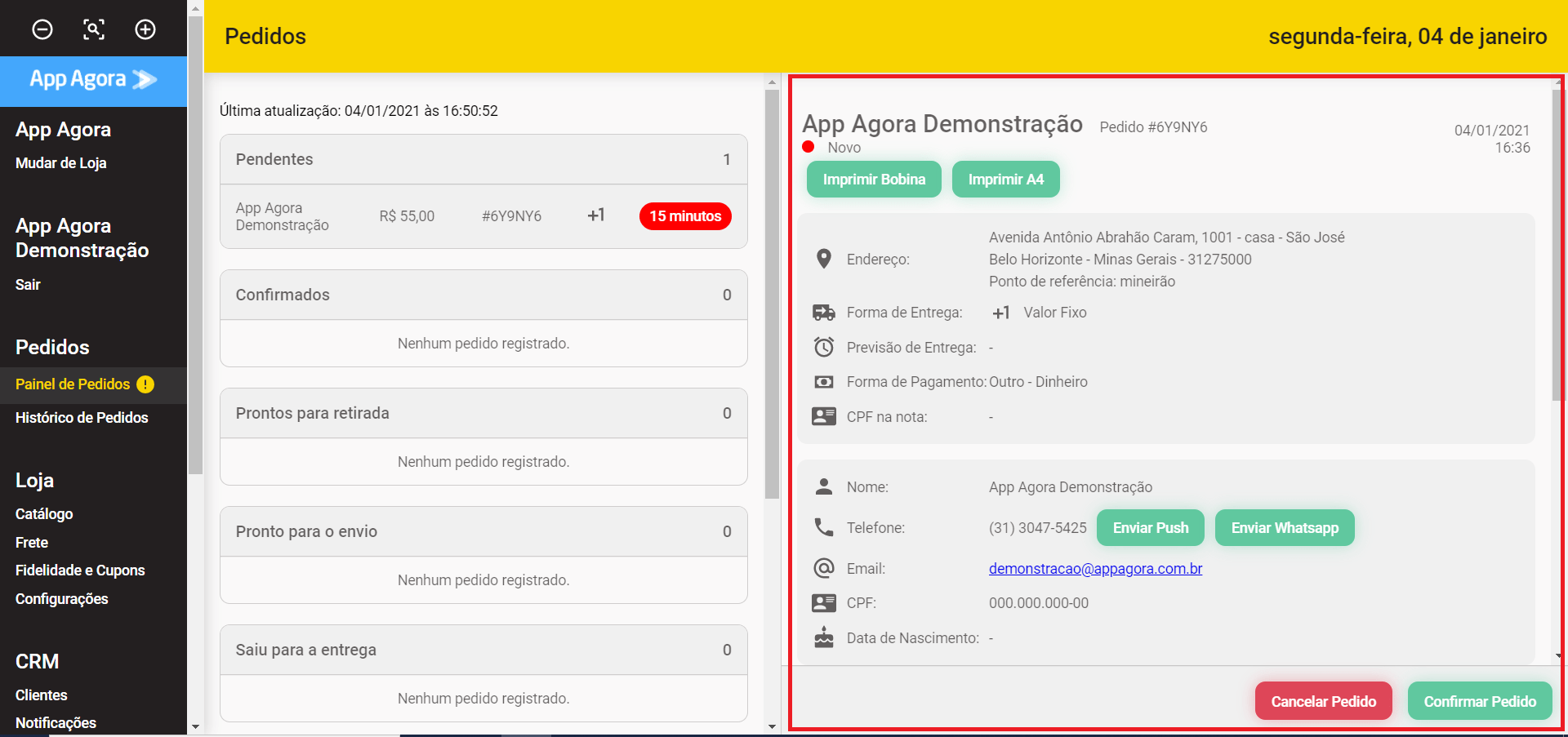Open the Catálogo menu item

point(44,514)
